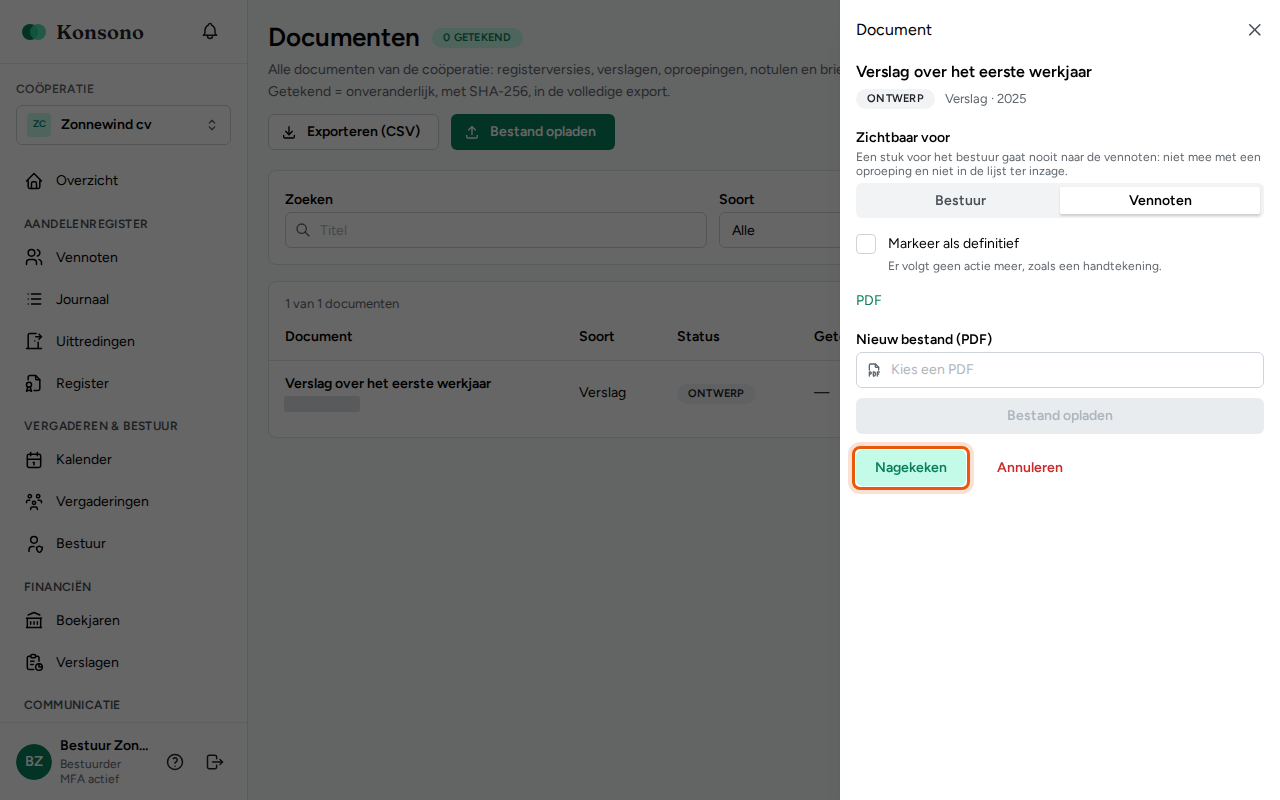Click the Verslagen sidebar icon
The image size is (1280, 800).
pos(34,663)
